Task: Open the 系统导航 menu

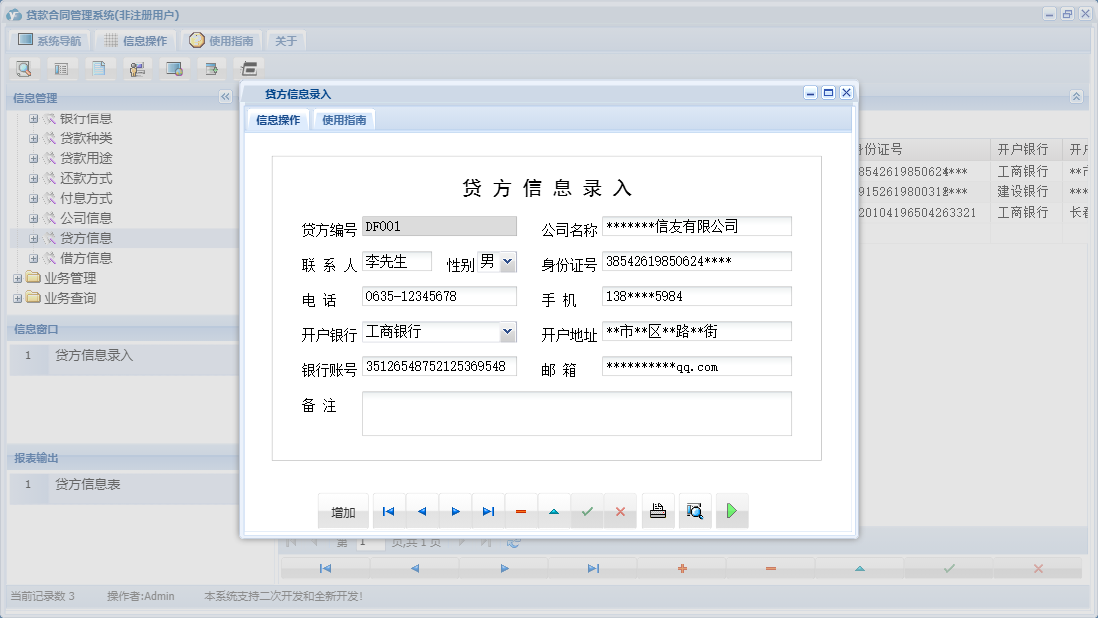Action: click(47, 40)
